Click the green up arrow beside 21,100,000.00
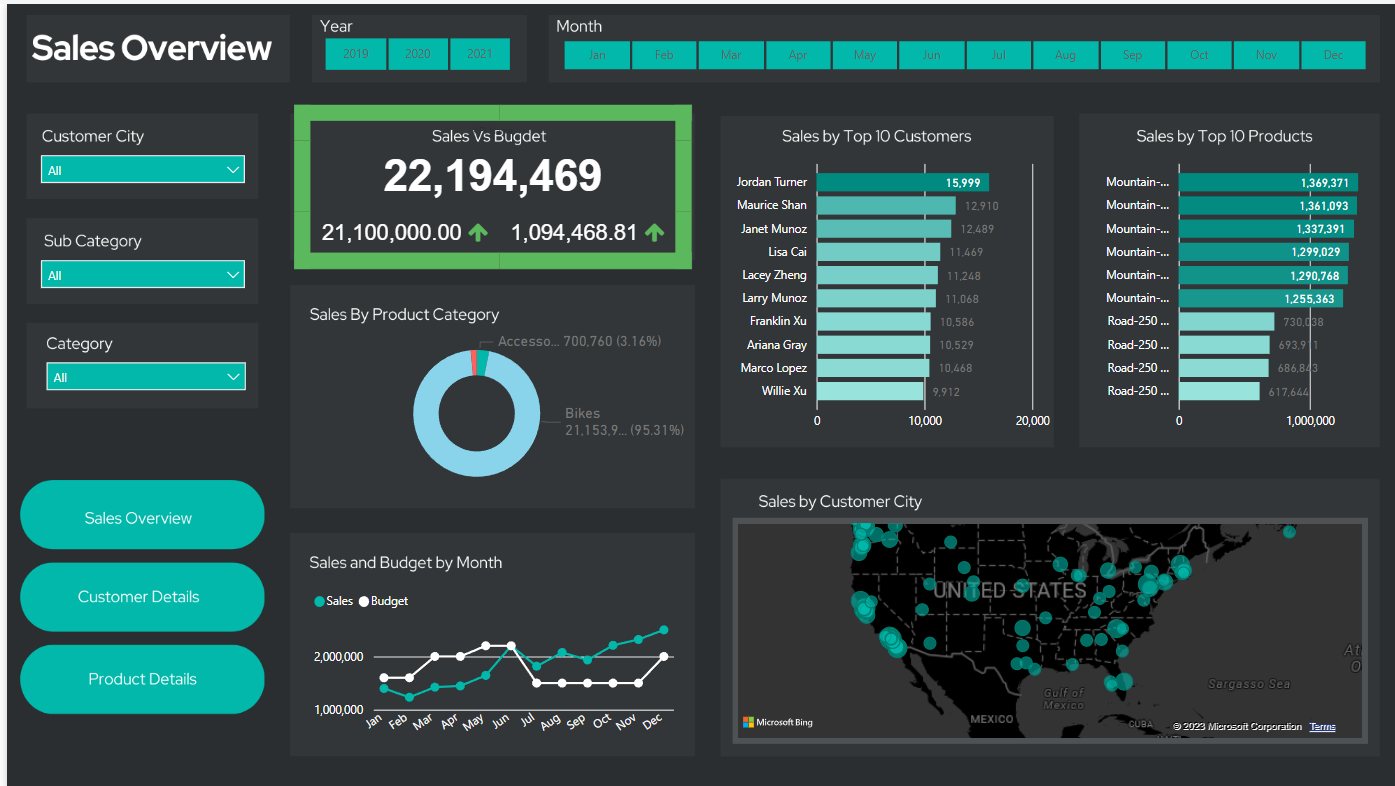Viewport: 1395px width, 786px height. [x=479, y=233]
